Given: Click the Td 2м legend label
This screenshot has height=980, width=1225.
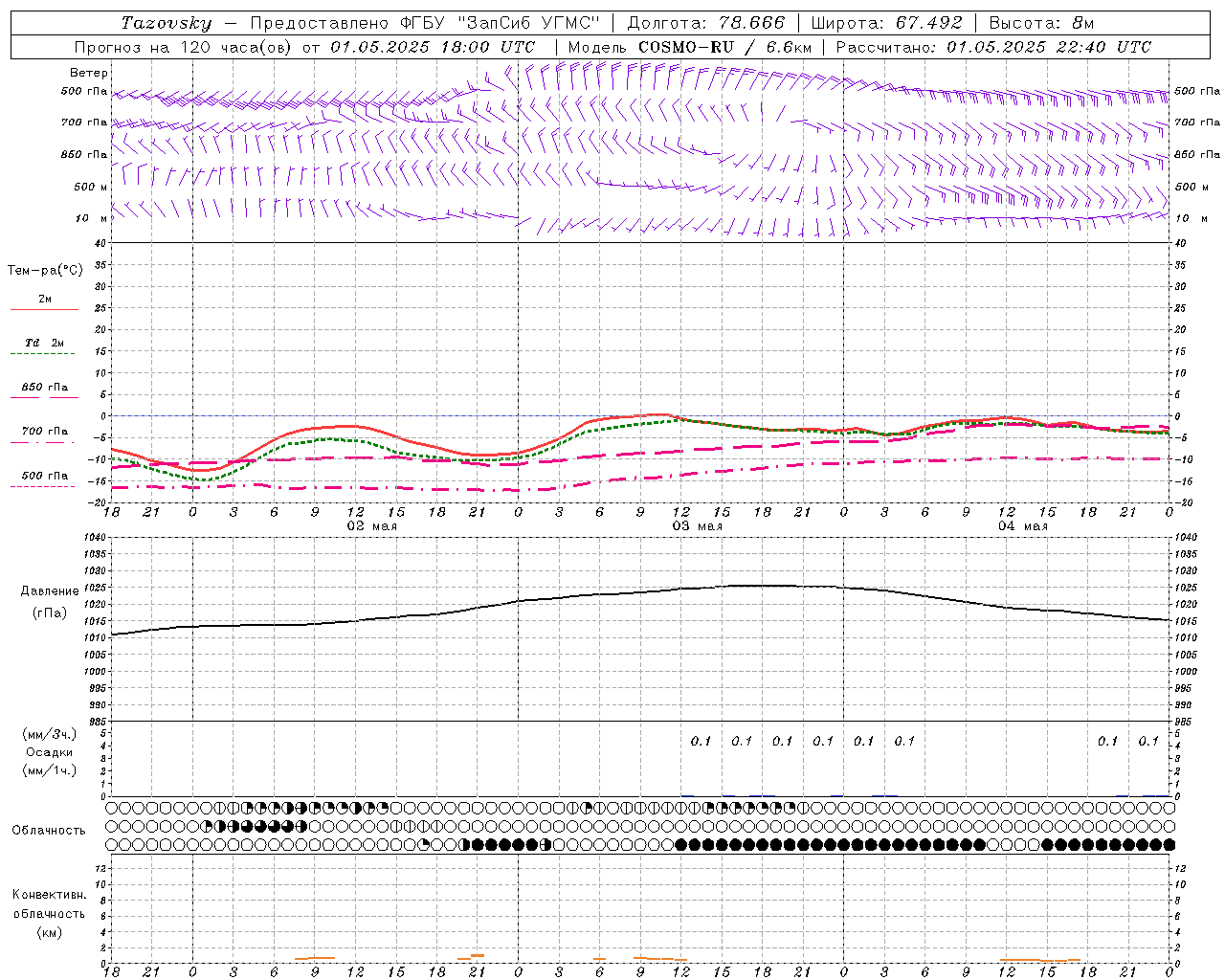Looking at the screenshot, I should pyautogui.click(x=45, y=343).
